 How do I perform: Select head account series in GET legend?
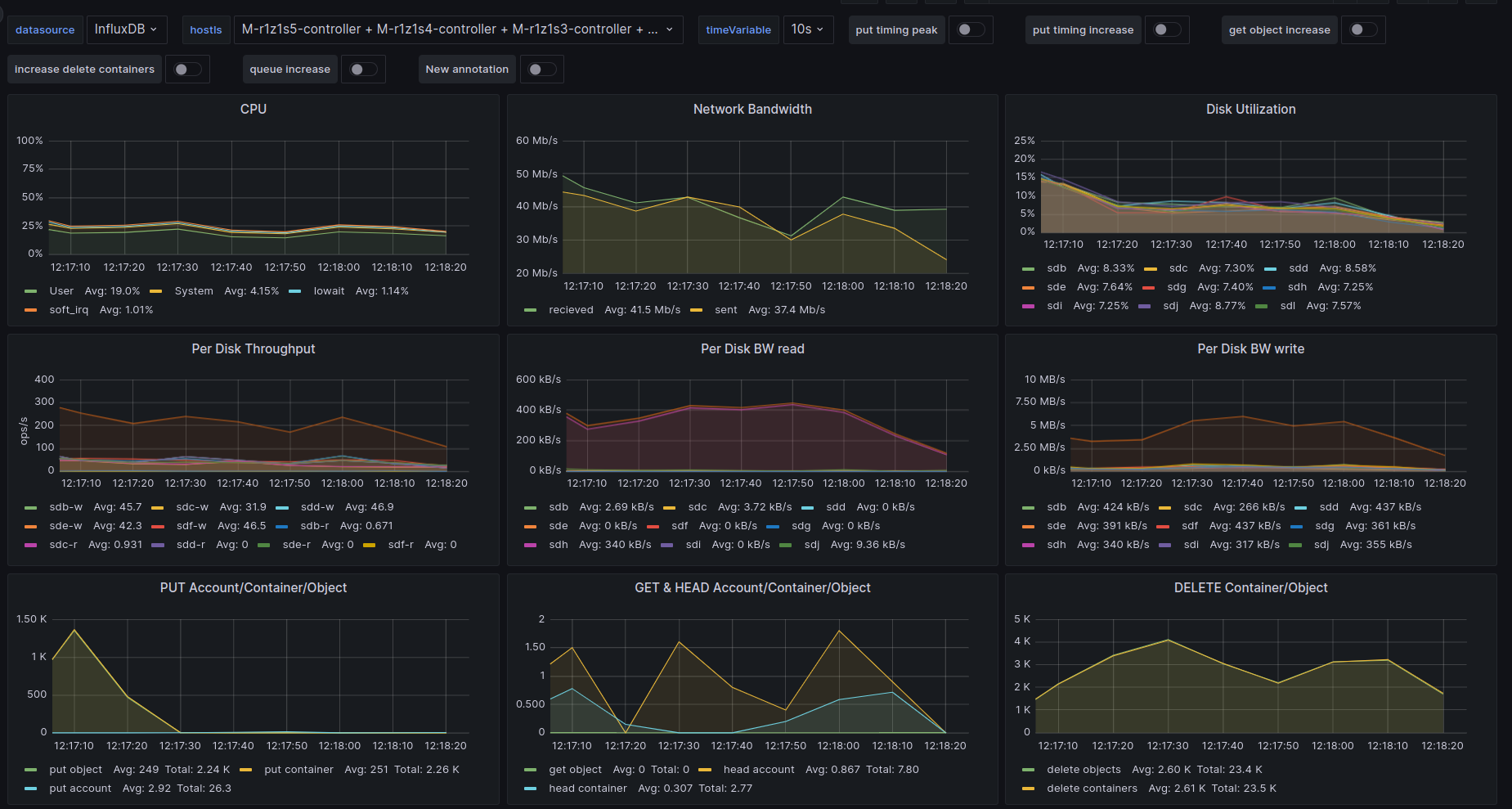coord(758,770)
